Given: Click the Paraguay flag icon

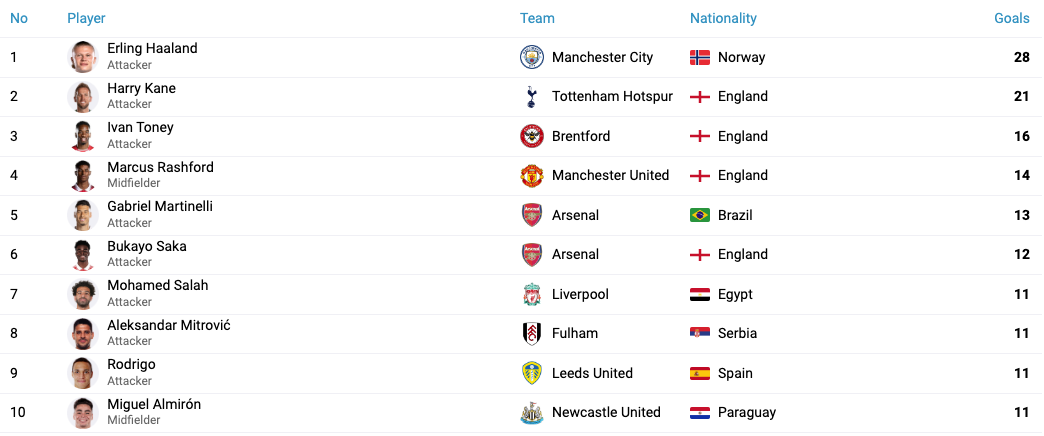Looking at the screenshot, I should pyautogui.click(x=700, y=412).
